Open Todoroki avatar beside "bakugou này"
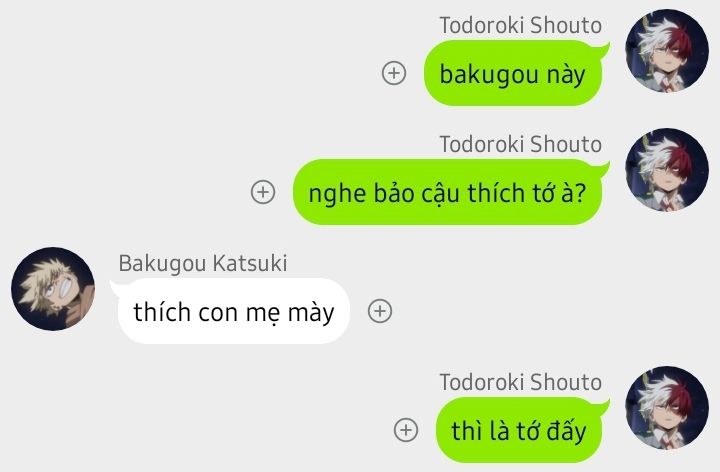Image resolution: width=720 pixels, height=472 pixels. point(667,51)
